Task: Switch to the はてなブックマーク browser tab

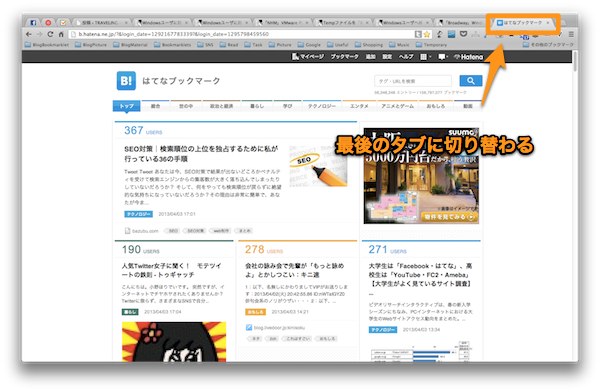Action: tap(523, 23)
